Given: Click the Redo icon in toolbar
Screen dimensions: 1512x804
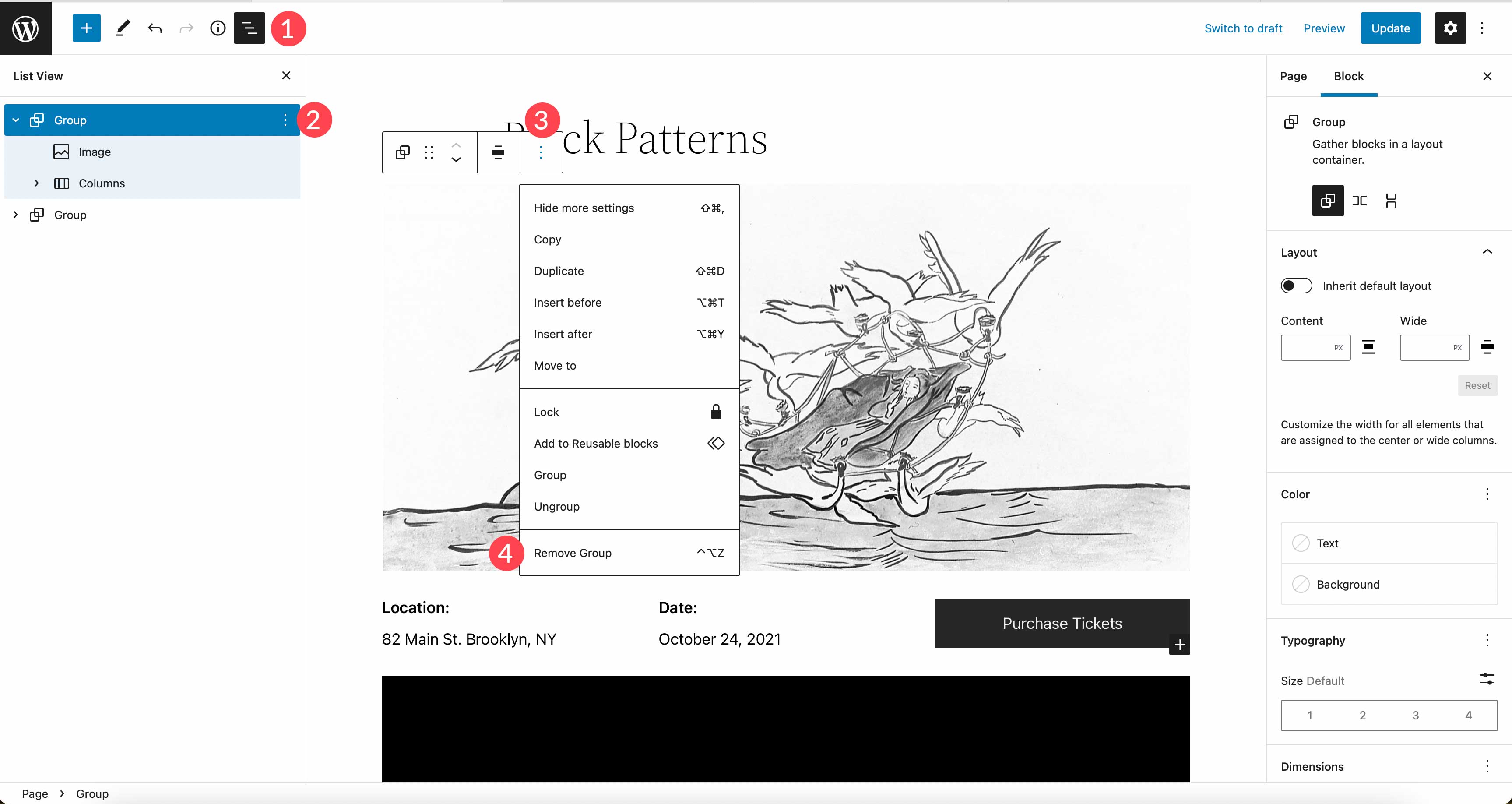Looking at the screenshot, I should pos(186,27).
